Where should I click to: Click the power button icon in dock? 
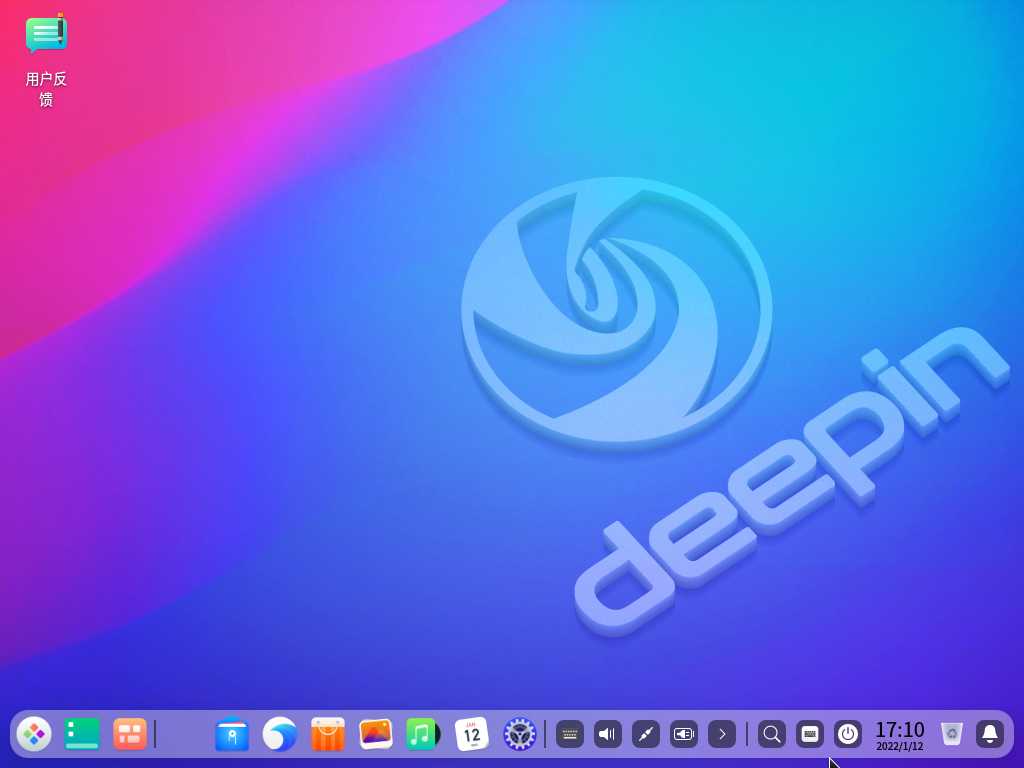point(848,735)
